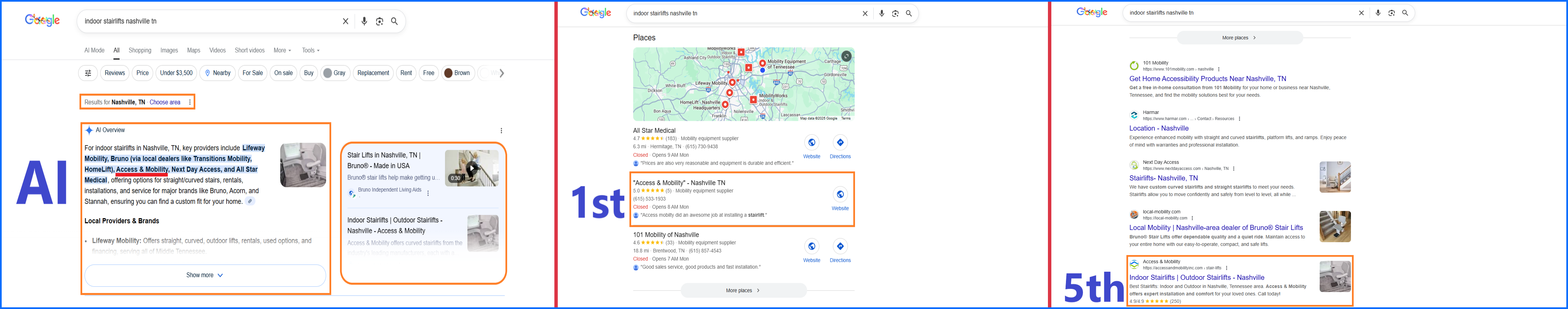Expand the Places map to full view
The image size is (1568, 309).
[846, 56]
